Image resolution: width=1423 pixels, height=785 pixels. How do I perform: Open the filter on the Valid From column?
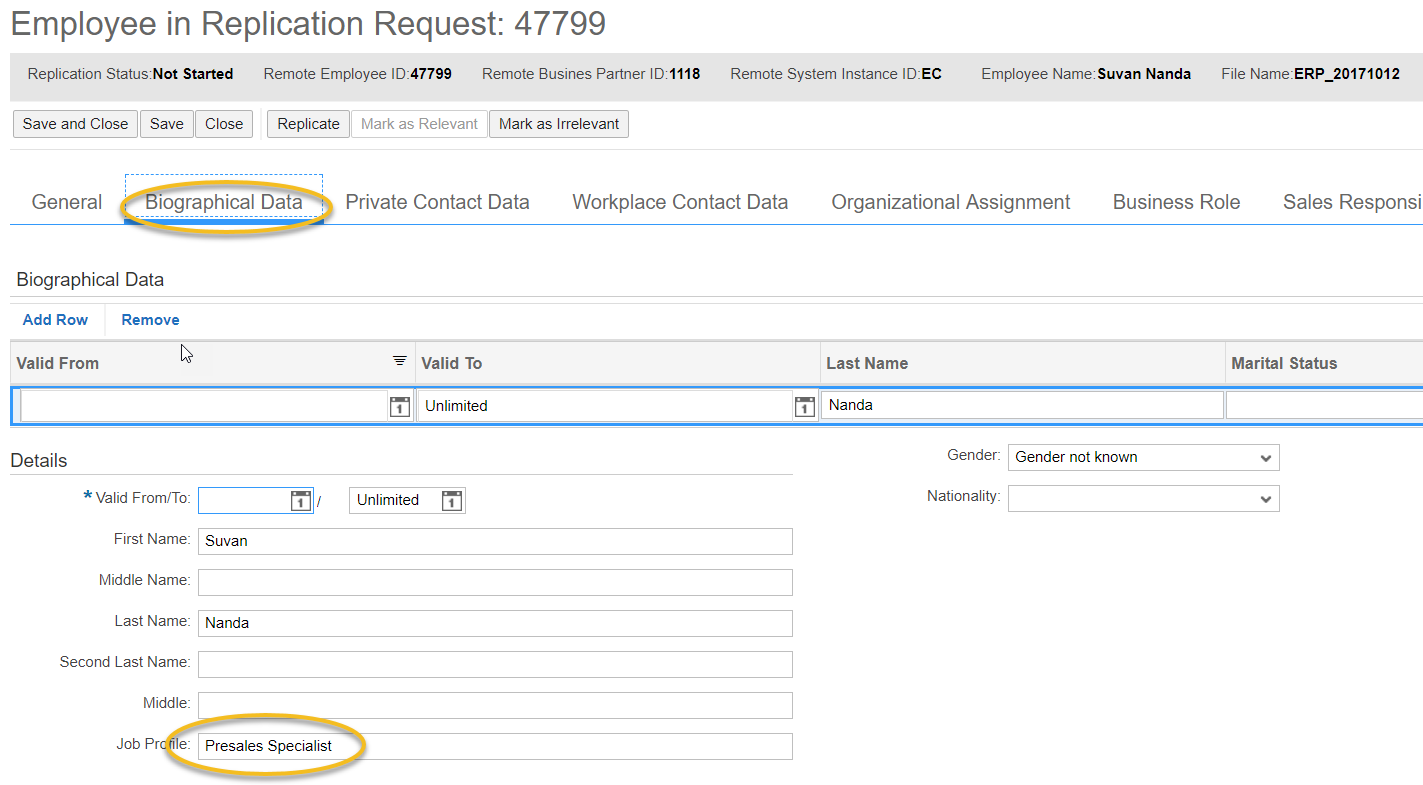pos(399,362)
